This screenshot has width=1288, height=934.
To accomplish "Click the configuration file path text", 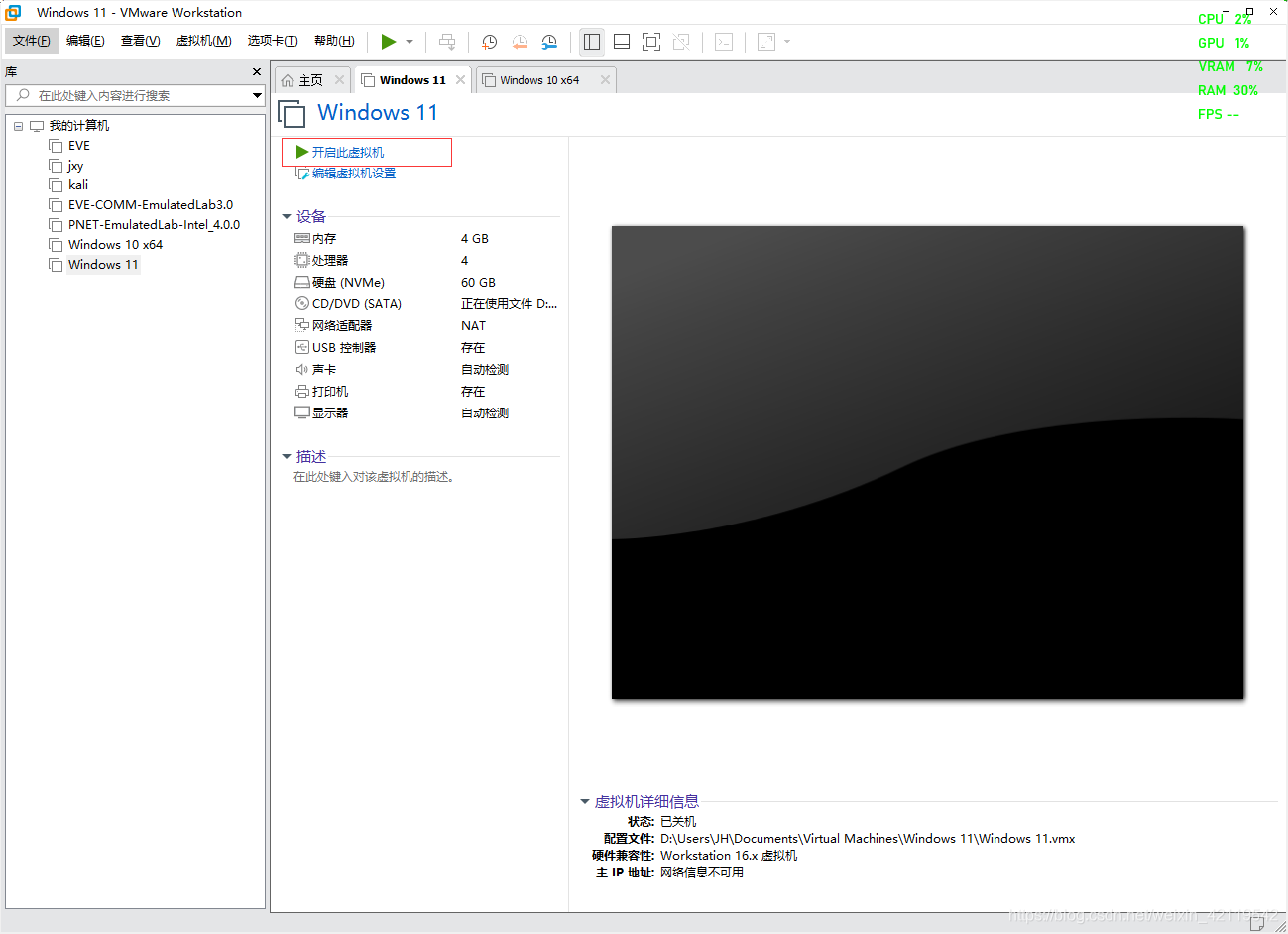I will [868, 839].
